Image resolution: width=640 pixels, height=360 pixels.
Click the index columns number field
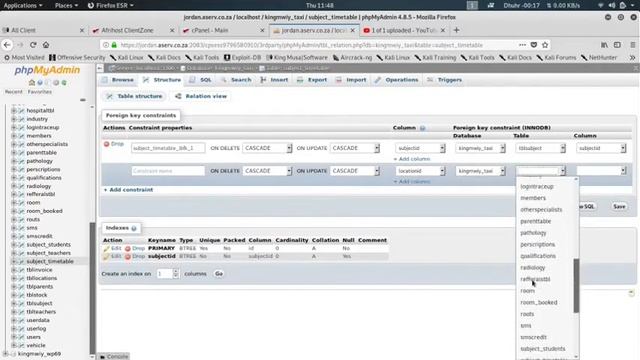pos(167,274)
